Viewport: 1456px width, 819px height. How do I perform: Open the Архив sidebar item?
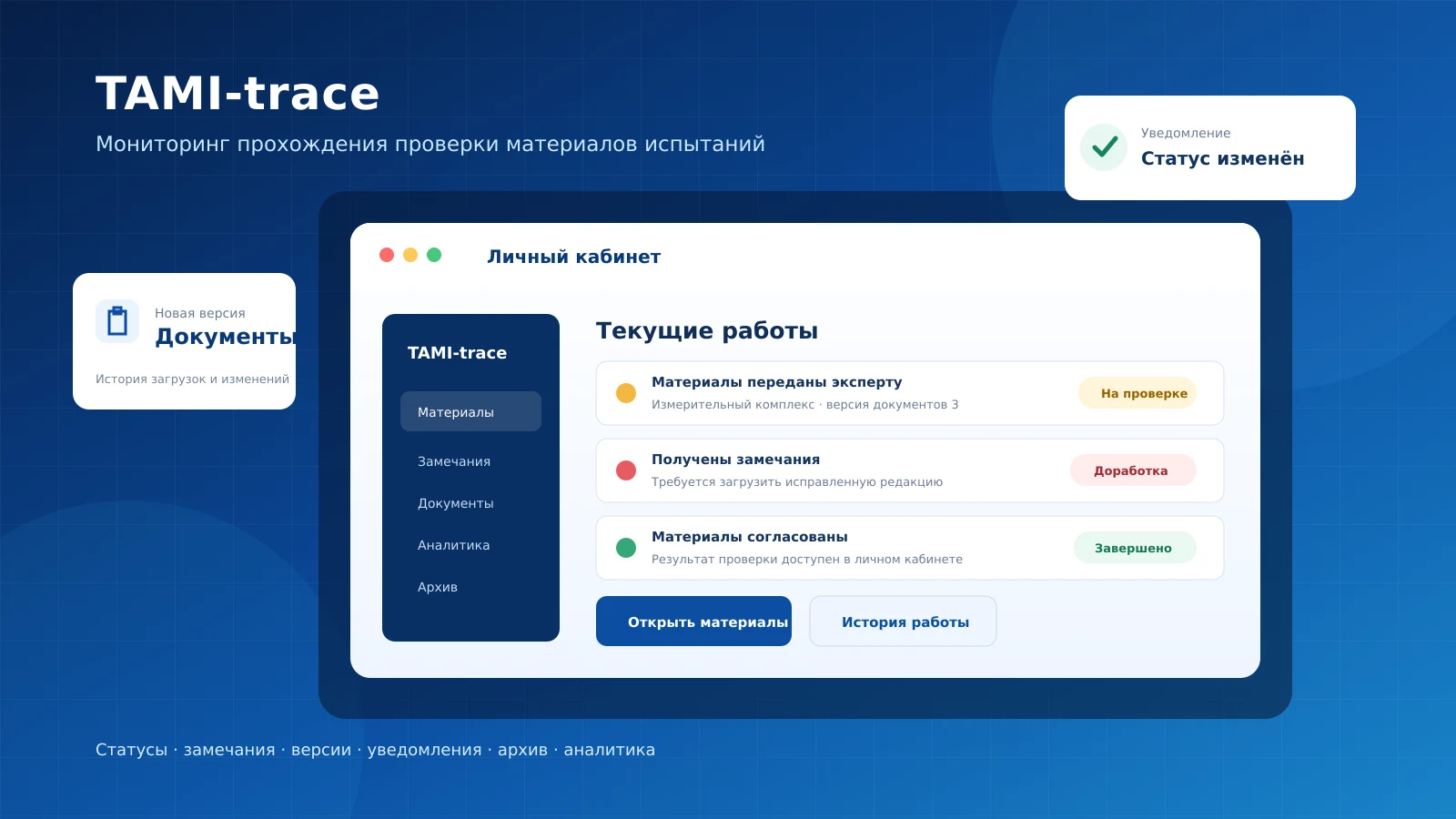(x=438, y=587)
